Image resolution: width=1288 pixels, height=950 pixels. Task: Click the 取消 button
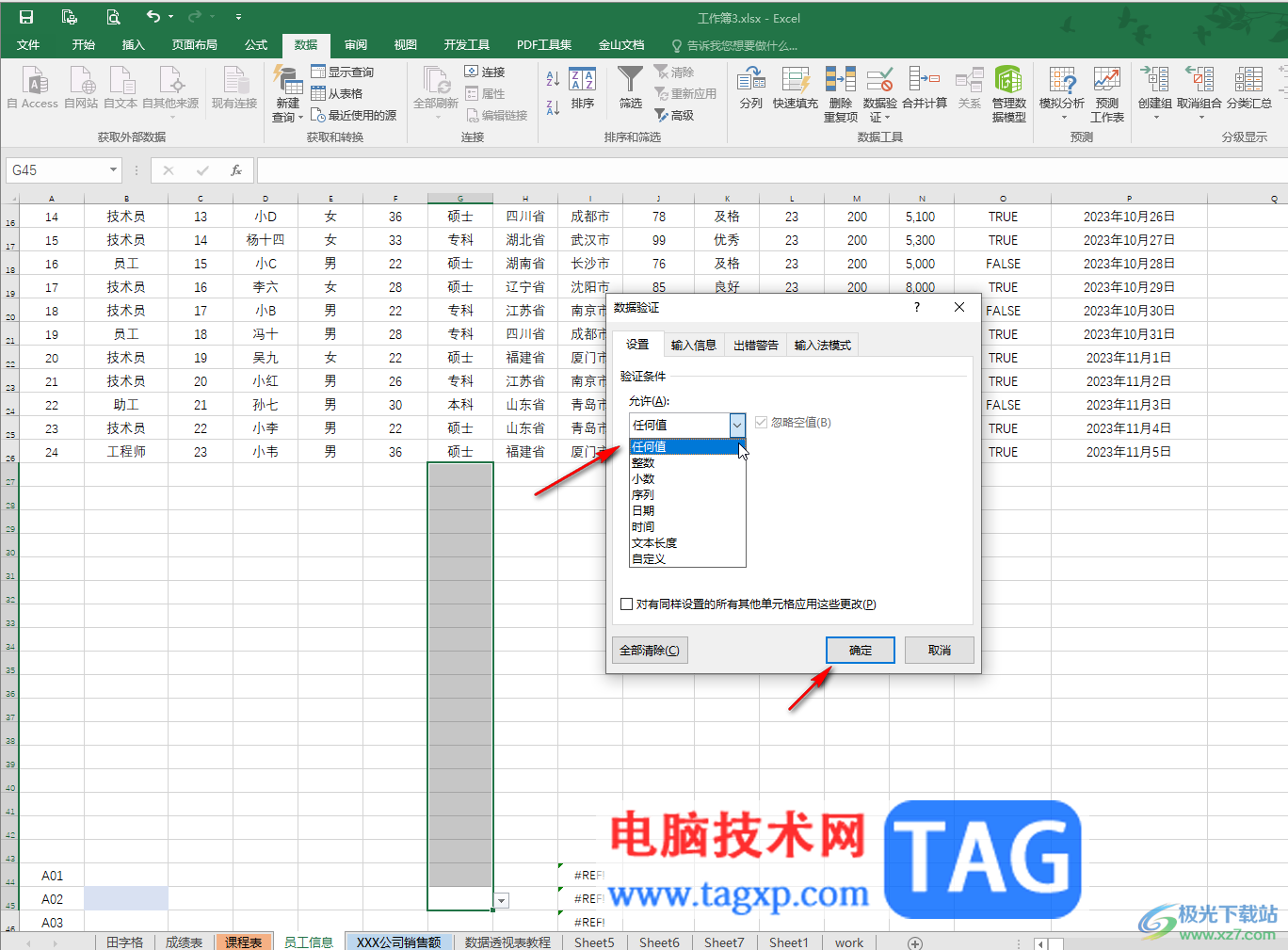pyautogui.click(x=940, y=651)
